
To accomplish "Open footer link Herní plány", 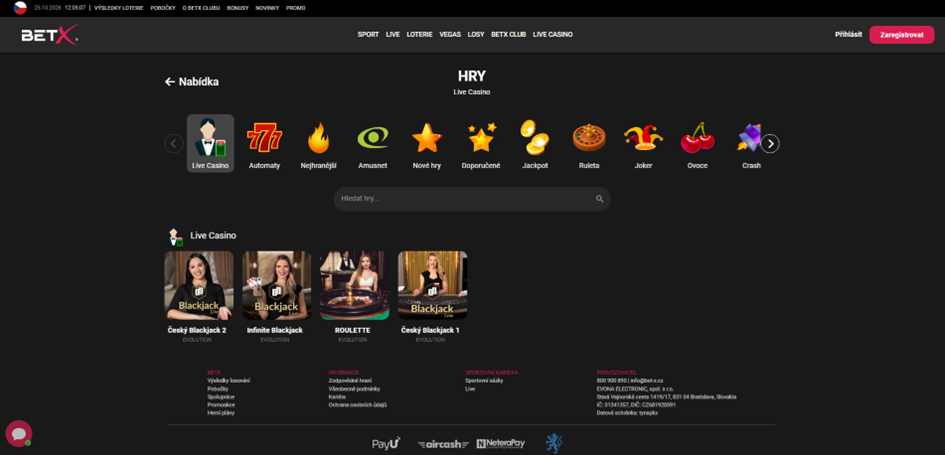I will (x=221, y=413).
